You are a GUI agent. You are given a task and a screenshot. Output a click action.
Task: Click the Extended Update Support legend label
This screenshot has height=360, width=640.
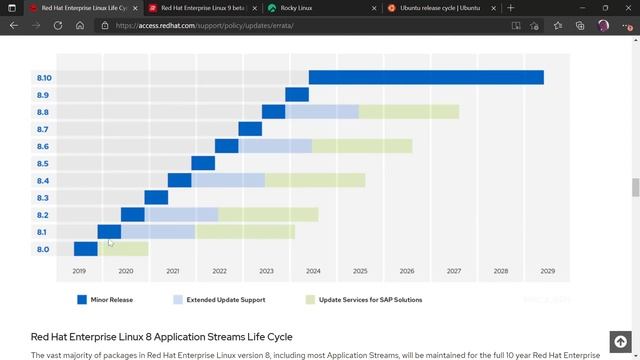[226, 300]
